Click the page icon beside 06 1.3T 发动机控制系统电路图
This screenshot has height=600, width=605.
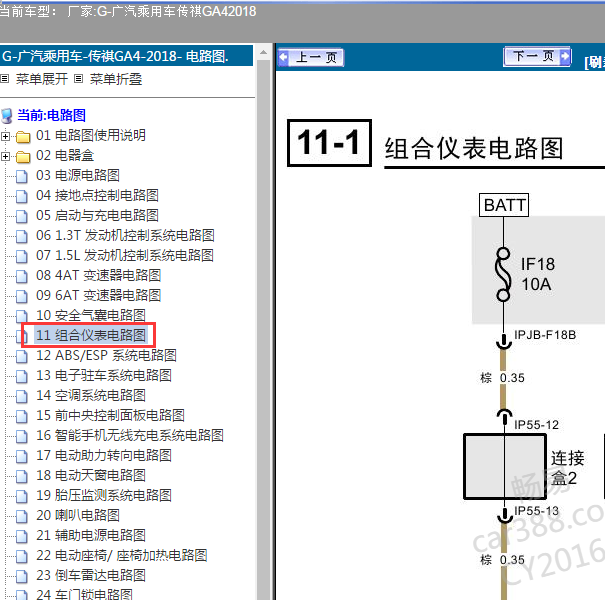[x=22, y=237]
